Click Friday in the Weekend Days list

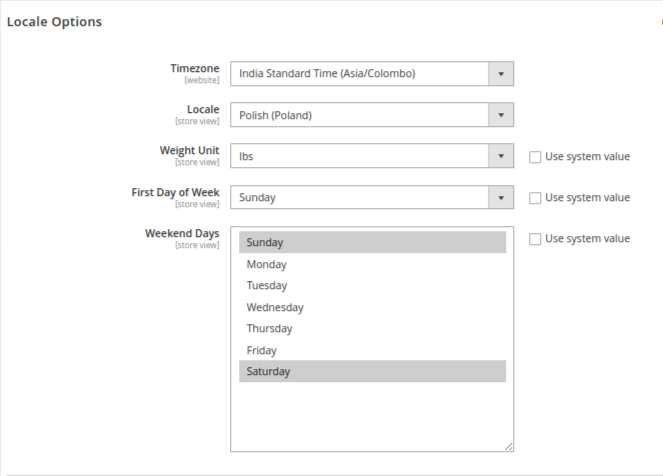pos(372,351)
